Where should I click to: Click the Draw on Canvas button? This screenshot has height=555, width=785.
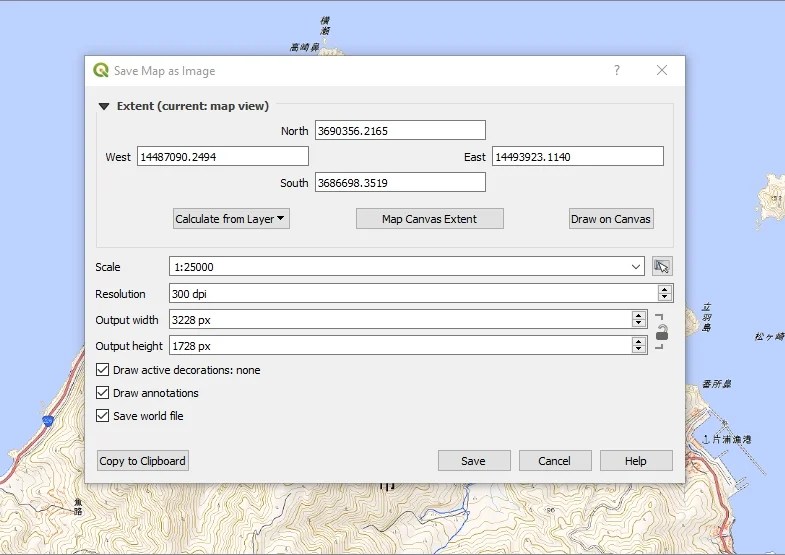coord(611,219)
